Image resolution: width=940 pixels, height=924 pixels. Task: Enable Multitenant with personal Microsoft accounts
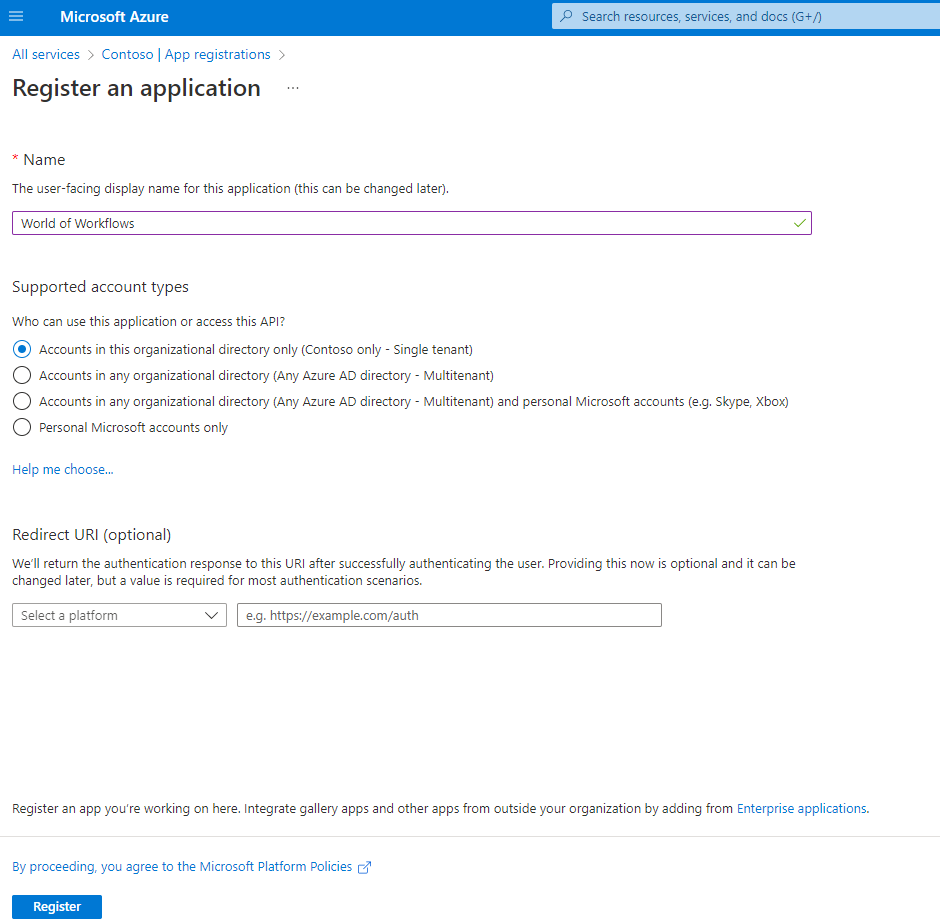click(x=21, y=401)
